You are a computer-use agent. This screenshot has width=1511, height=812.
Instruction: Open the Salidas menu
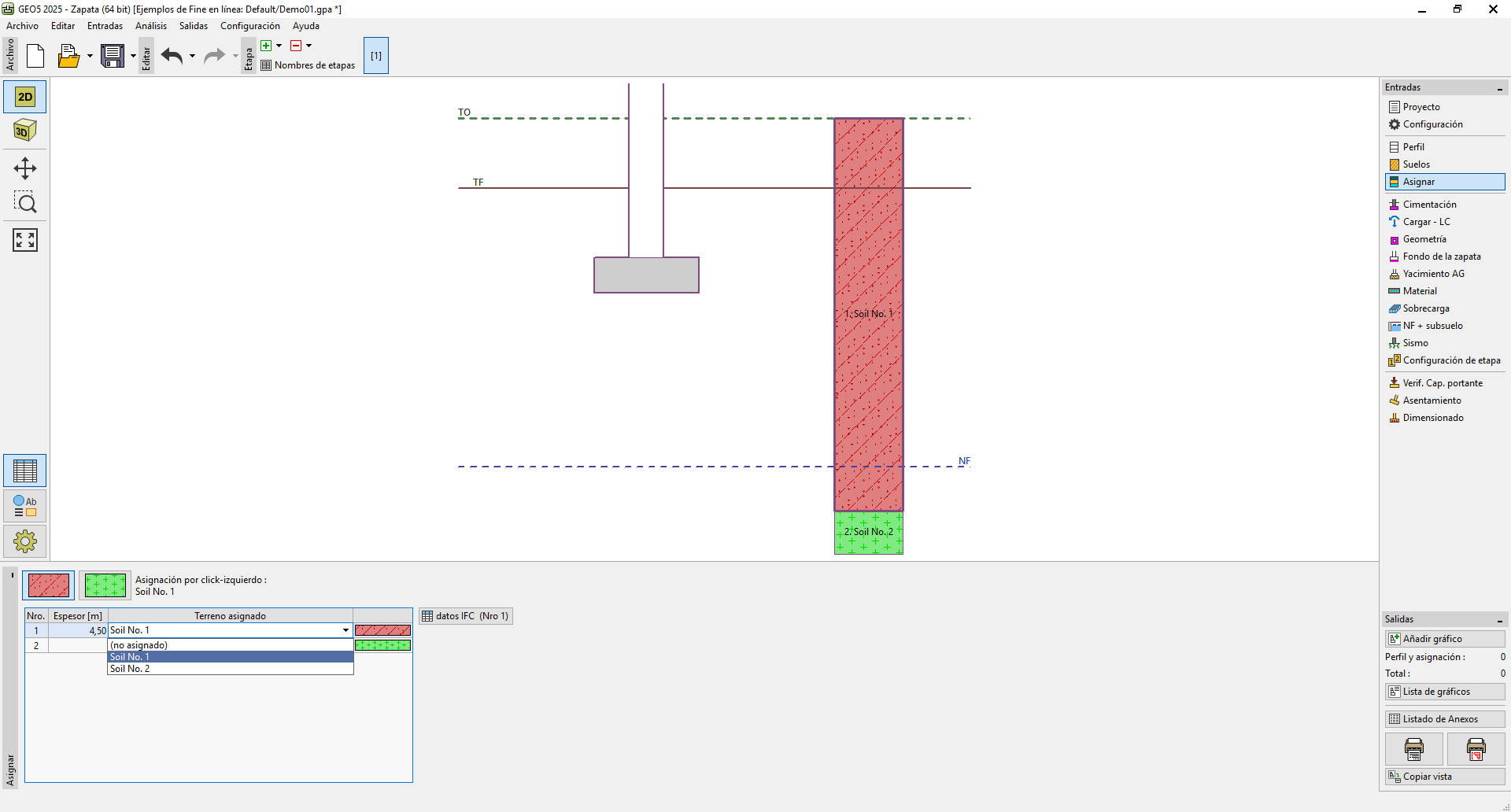(x=193, y=26)
